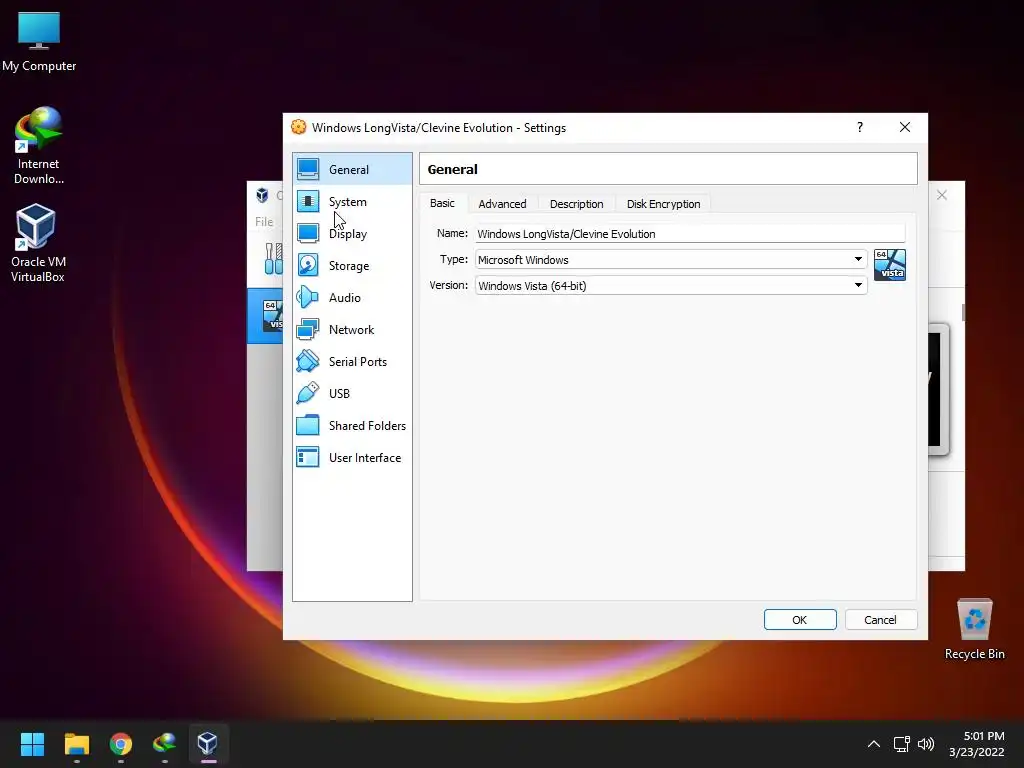Select the Vista VM entry in Manager list
1024x768 pixels.
tap(265, 315)
